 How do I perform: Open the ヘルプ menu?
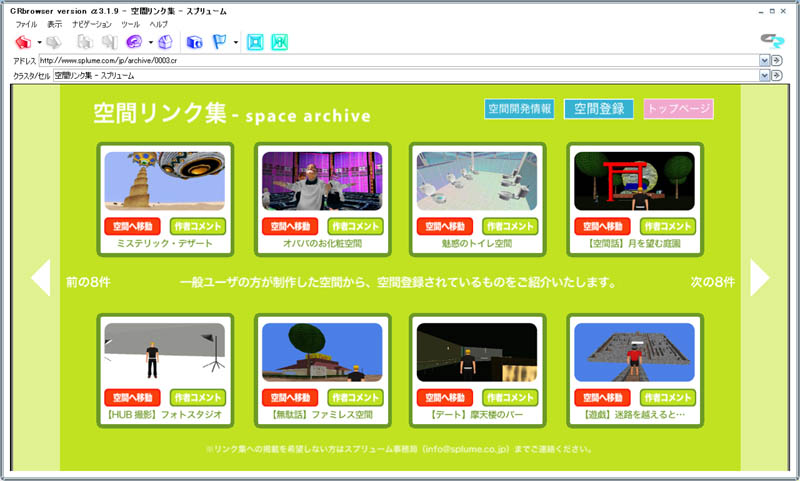tap(159, 24)
